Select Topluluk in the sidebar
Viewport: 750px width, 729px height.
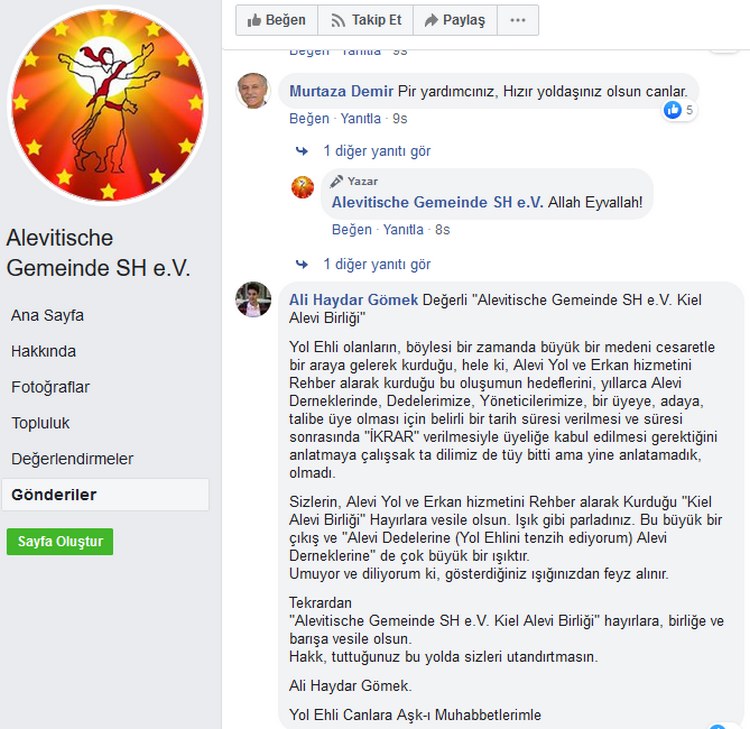(41, 423)
